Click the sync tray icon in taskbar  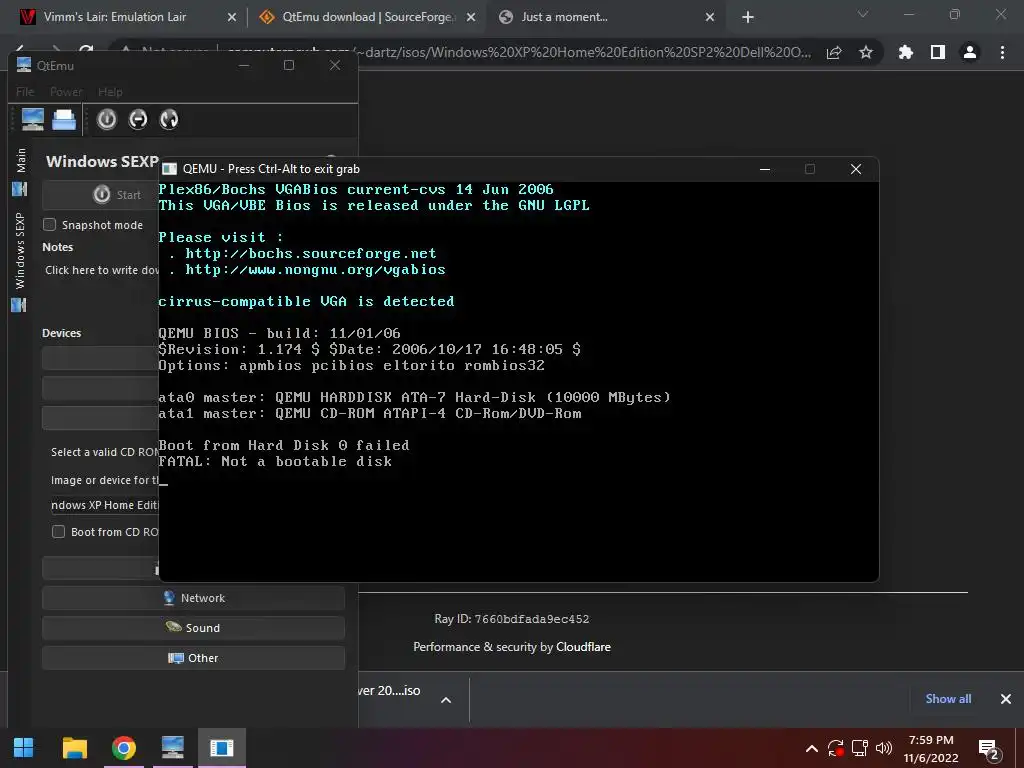point(835,748)
